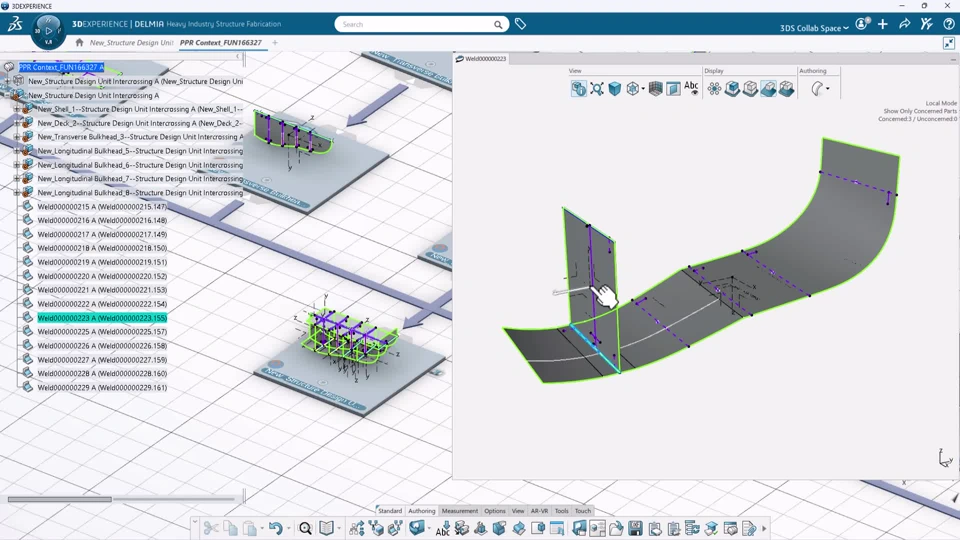Image resolution: width=960 pixels, height=540 pixels.
Task: Click the Cut scissors icon in bottom toolbar
Action: click(211, 528)
